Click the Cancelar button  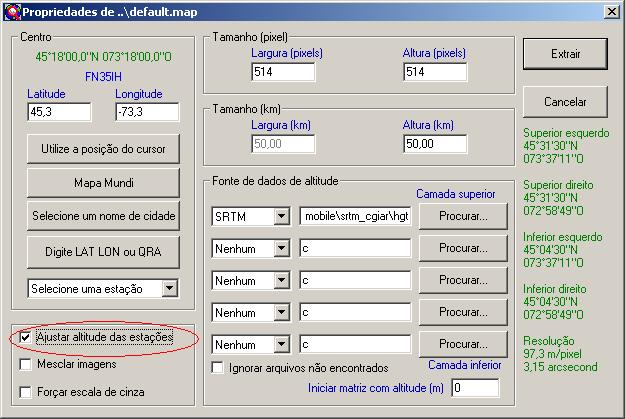[565, 102]
